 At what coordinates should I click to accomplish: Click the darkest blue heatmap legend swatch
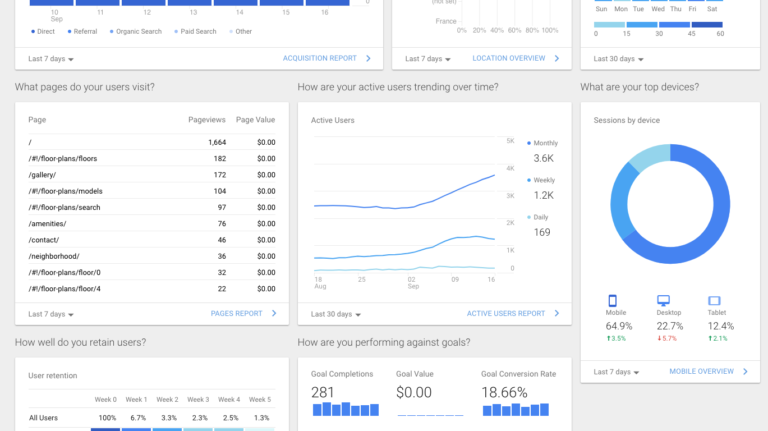pyautogui.click(x=707, y=24)
